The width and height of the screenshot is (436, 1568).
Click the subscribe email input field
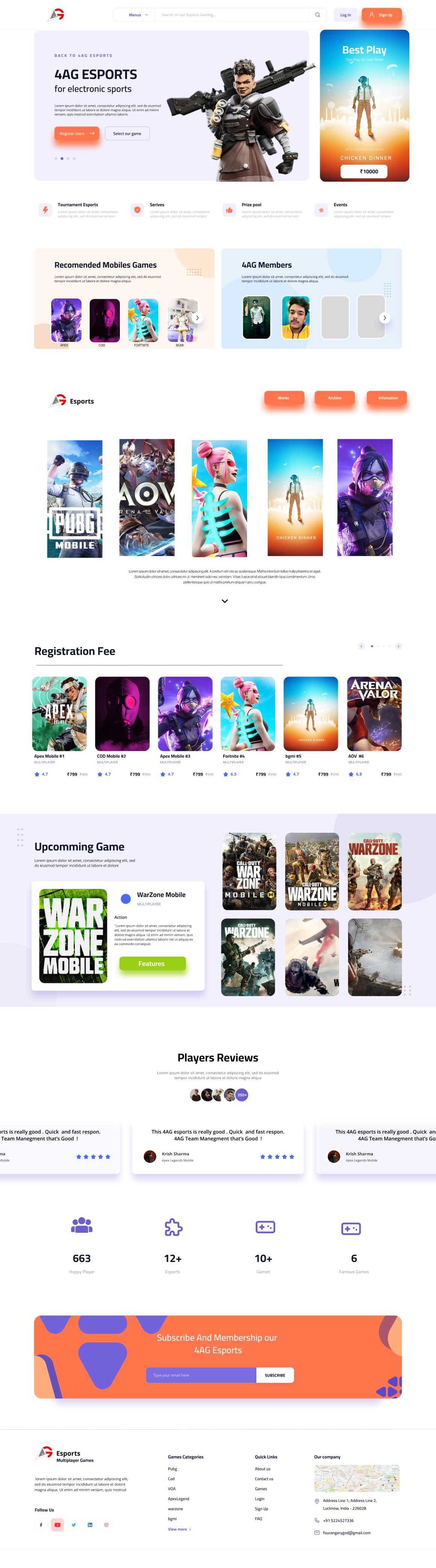[201, 1375]
